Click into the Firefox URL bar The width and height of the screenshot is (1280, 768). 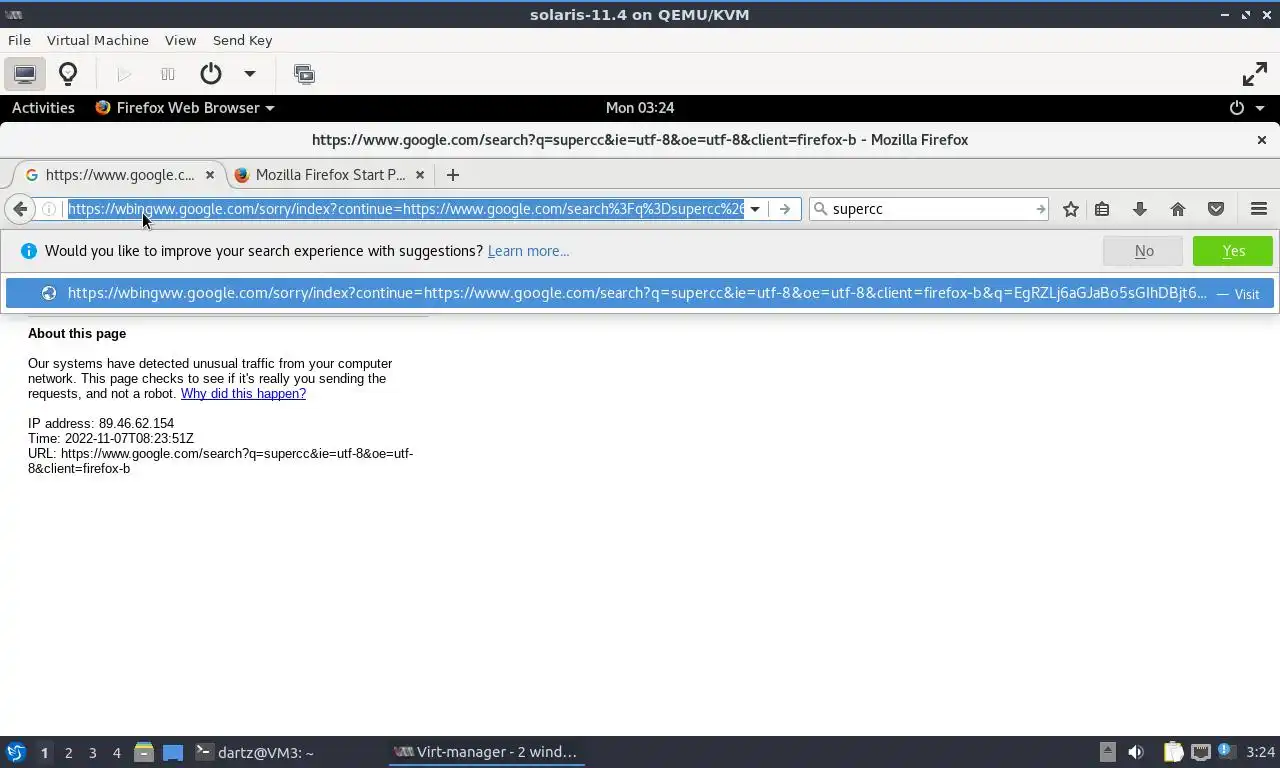(x=405, y=209)
